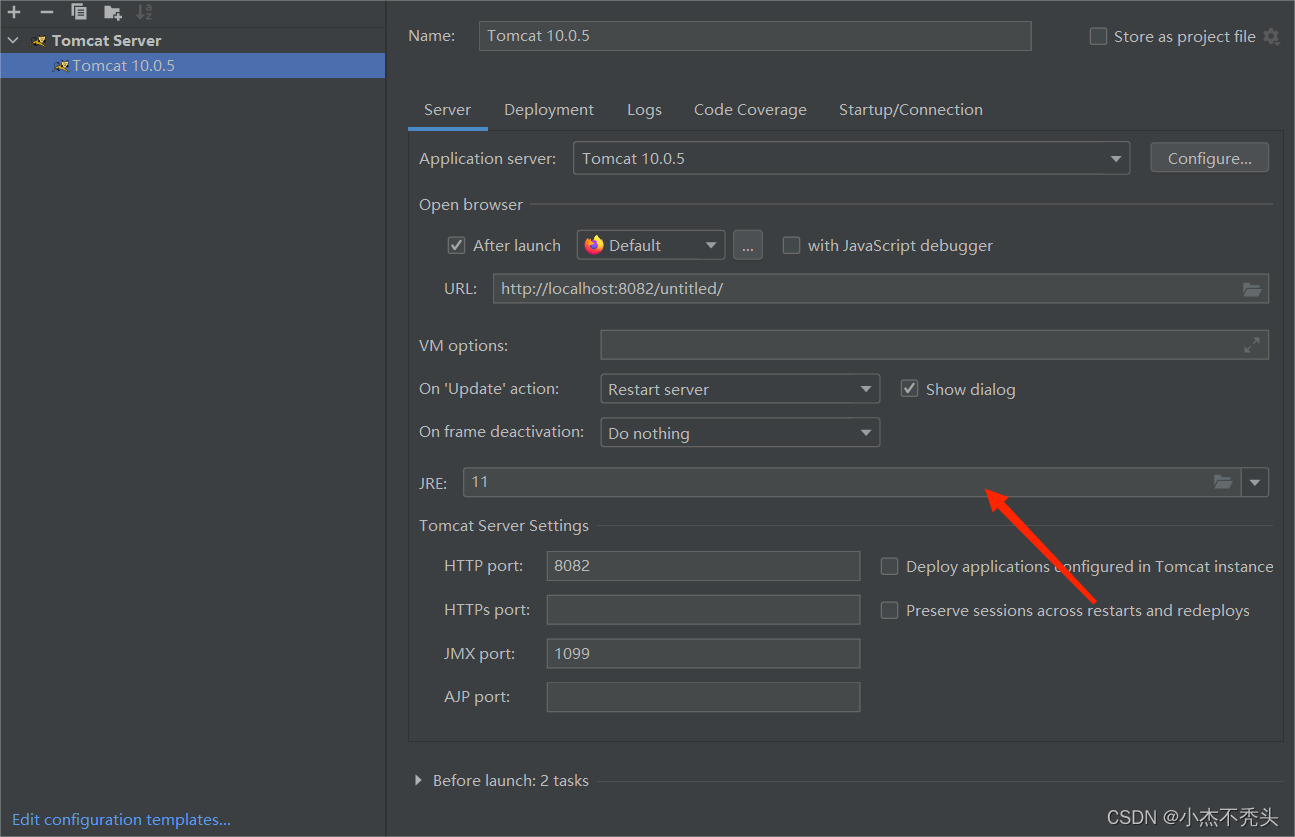
Task: Copy configuration icon in toolbar
Action: pos(79,12)
